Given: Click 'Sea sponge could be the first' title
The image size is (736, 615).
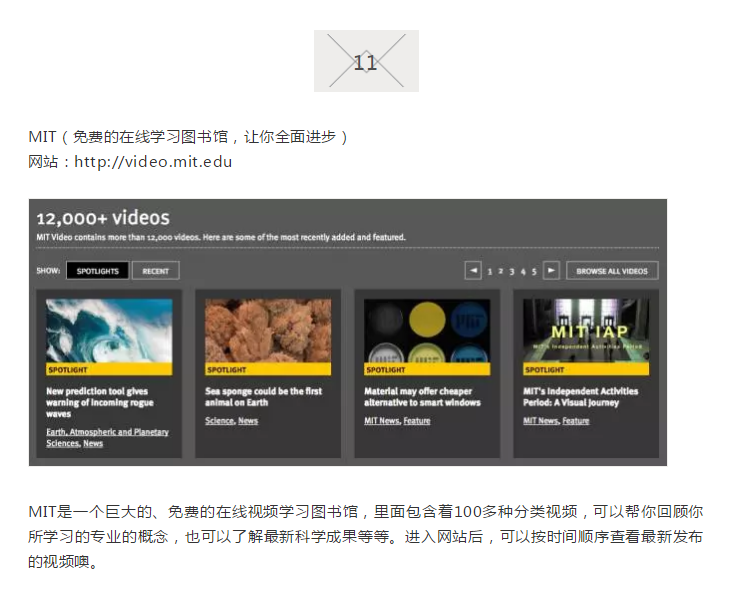Looking at the screenshot, I should 263,397.
